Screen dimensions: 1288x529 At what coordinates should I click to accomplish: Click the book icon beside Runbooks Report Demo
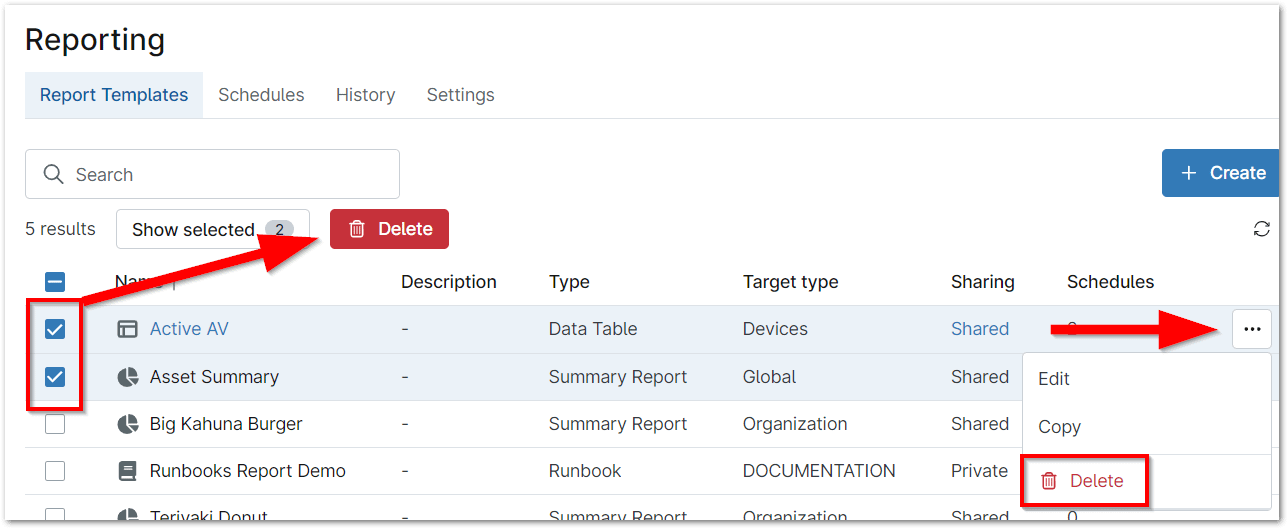[127, 471]
